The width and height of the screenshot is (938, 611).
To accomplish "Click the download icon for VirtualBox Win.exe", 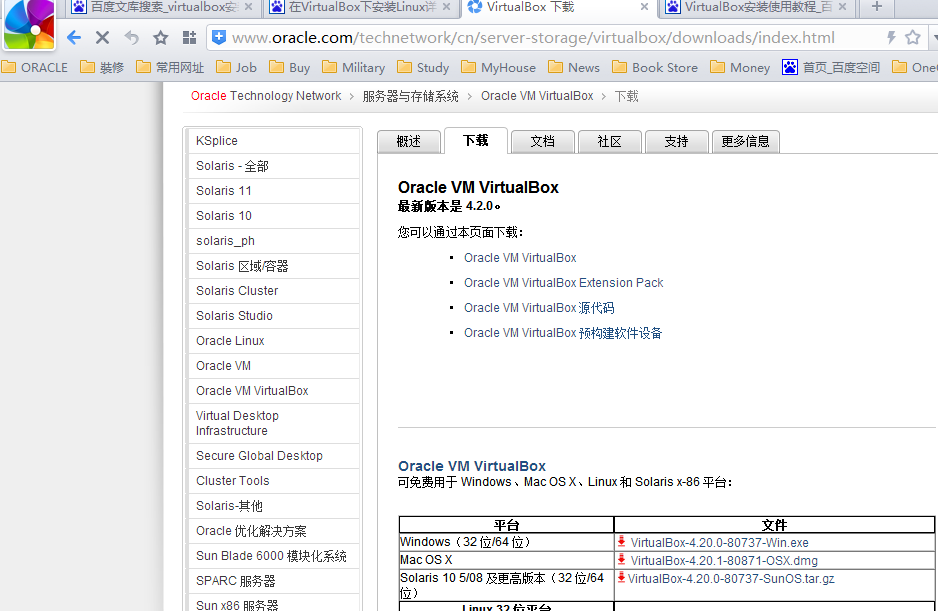I will pyautogui.click(x=622, y=542).
